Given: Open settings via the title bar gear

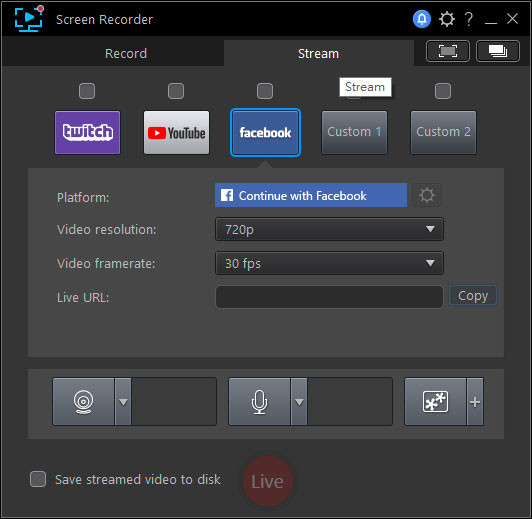Looking at the screenshot, I should pos(446,19).
